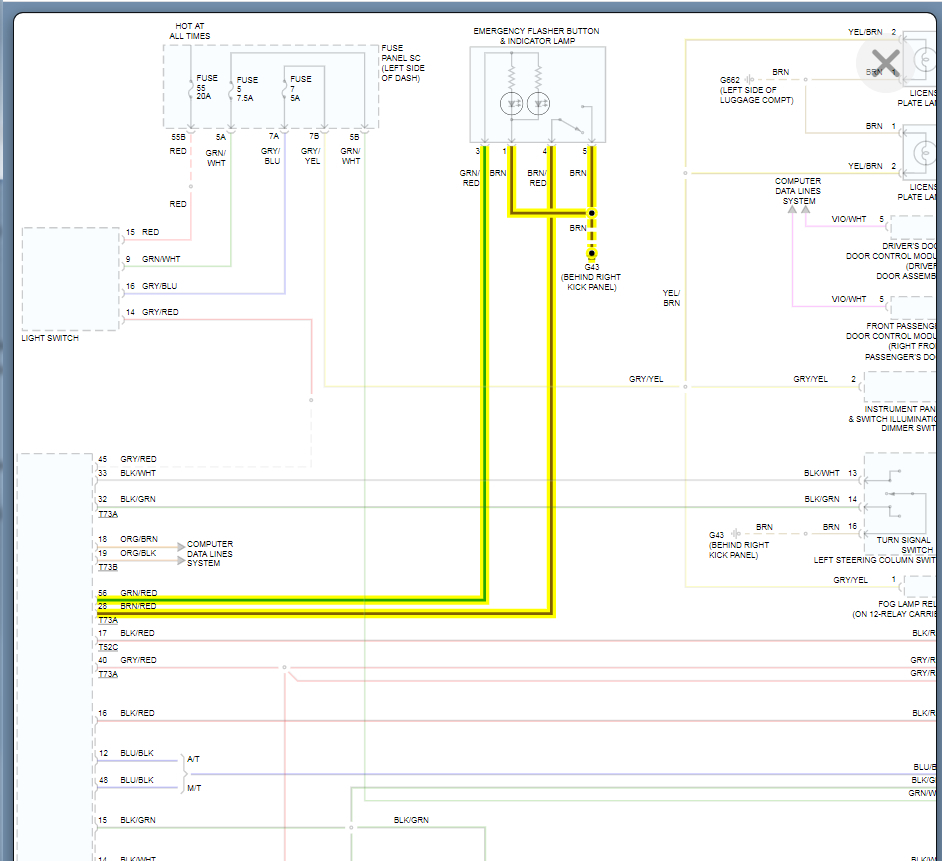Highlight the GRN/RED wire label at pin 56
942x861 pixels.
tap(139, 593)
